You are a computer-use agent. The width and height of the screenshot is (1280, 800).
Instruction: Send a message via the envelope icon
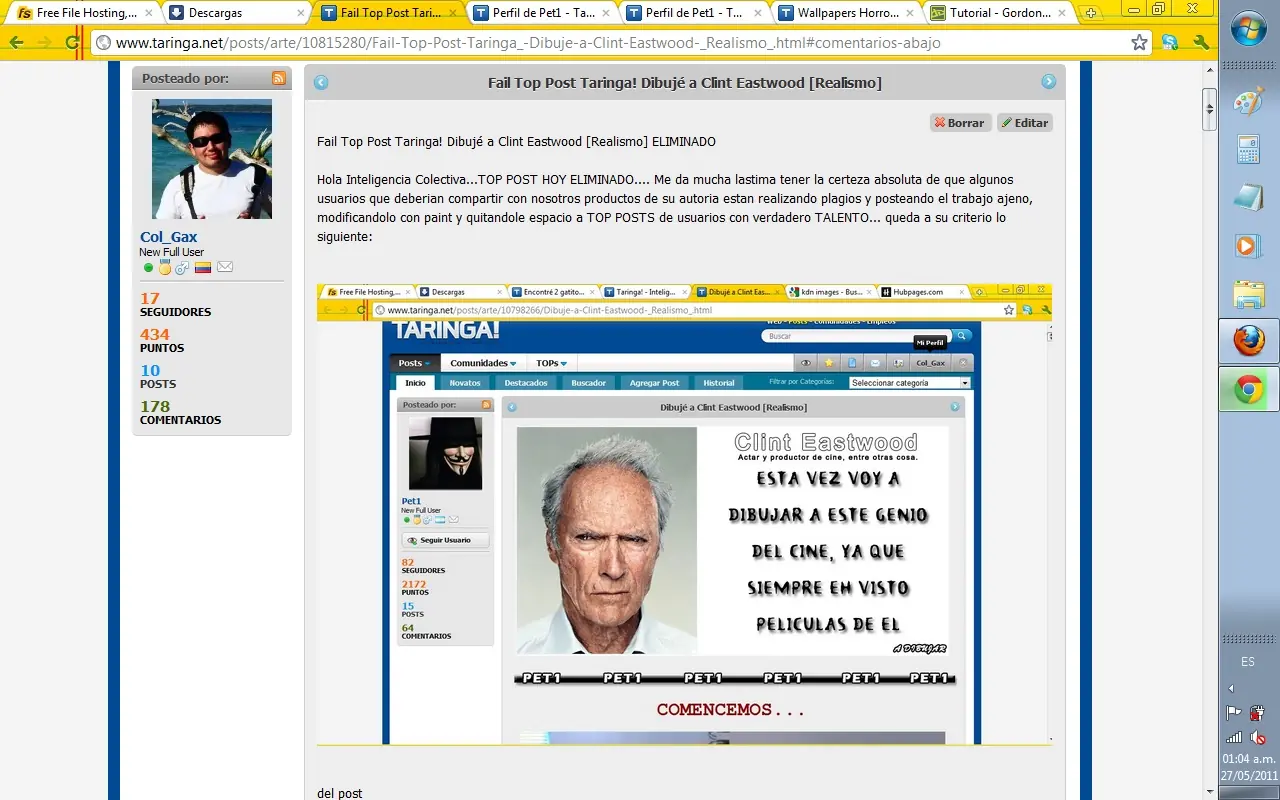(x=225, y=267)
